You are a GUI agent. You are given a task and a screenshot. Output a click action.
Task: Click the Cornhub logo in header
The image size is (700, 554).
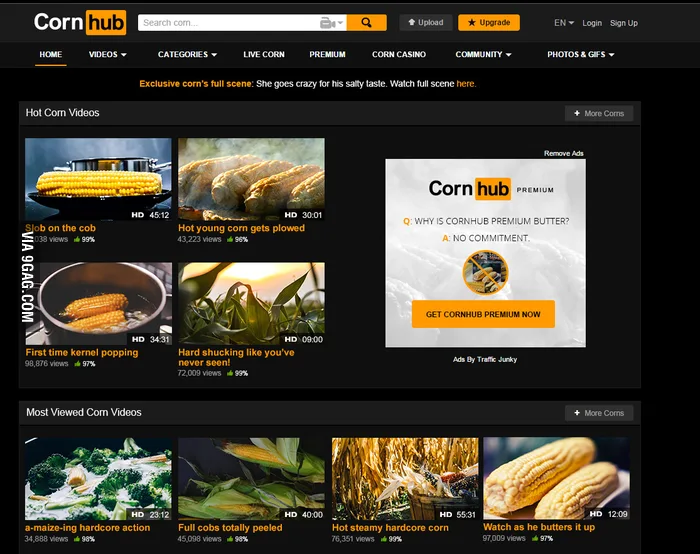click(80, 22)
